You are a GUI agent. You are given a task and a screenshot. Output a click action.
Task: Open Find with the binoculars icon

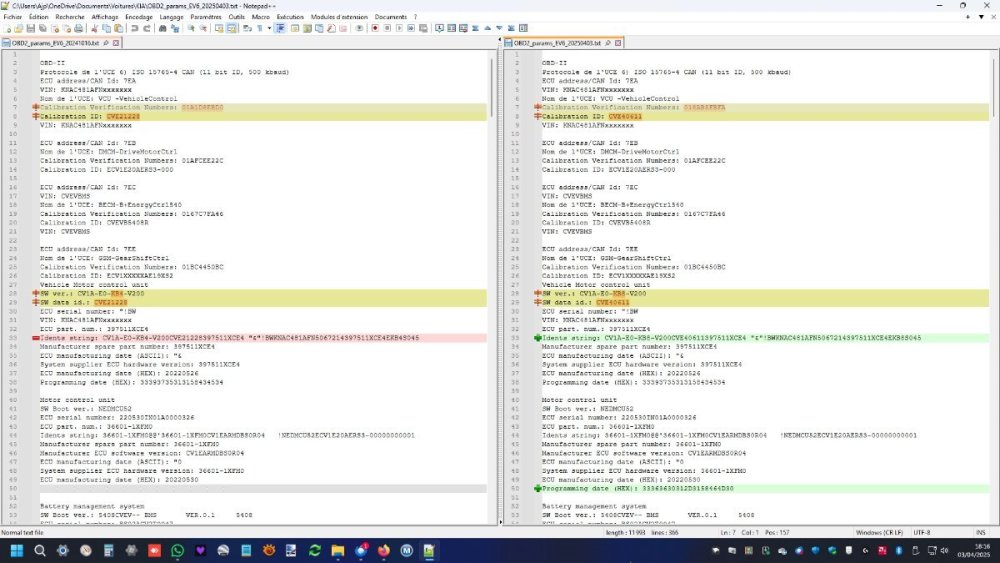coord(162,28)
